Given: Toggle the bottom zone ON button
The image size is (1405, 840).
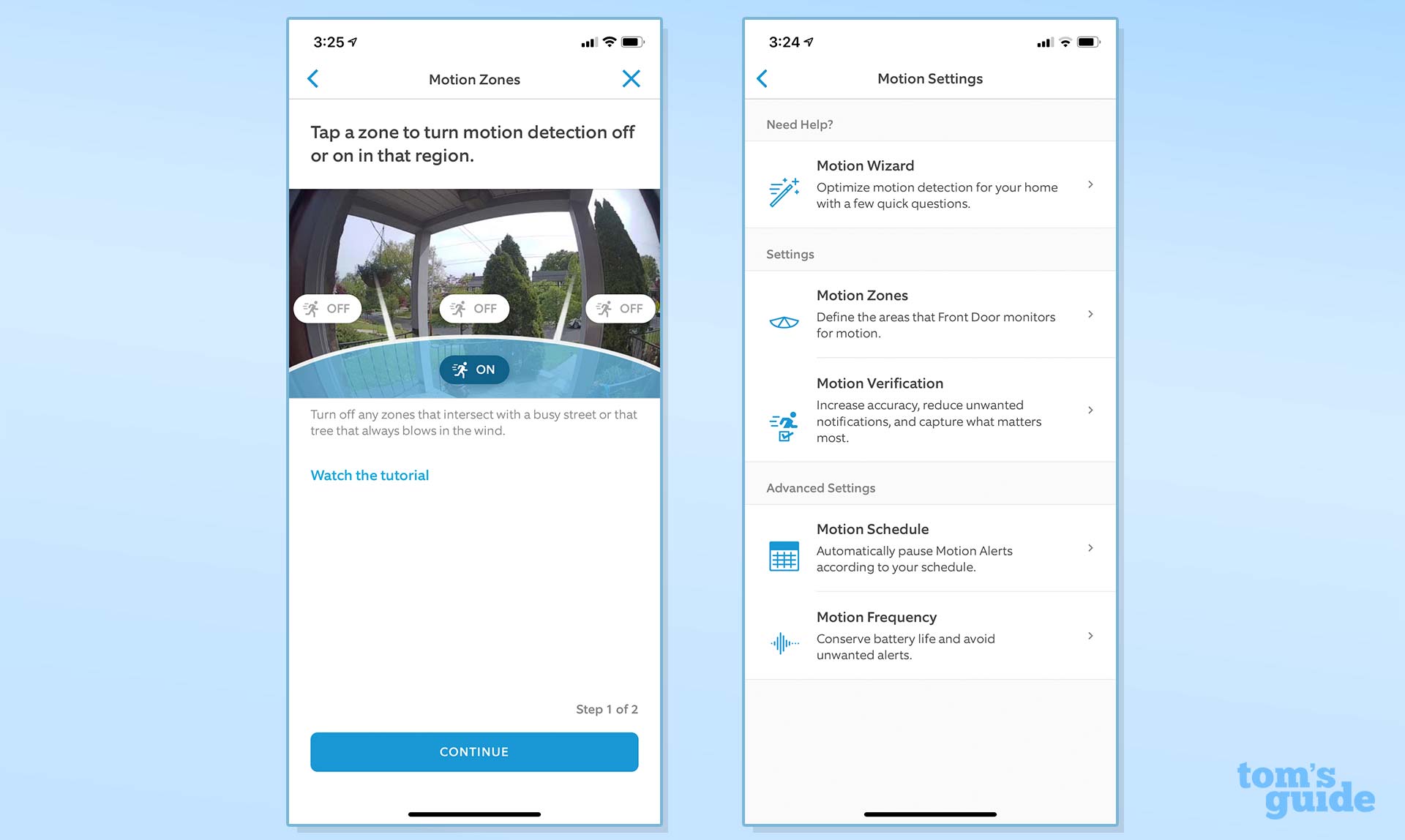Looking at the screenshot, I should pyautogui.click(x=473, y=369).
